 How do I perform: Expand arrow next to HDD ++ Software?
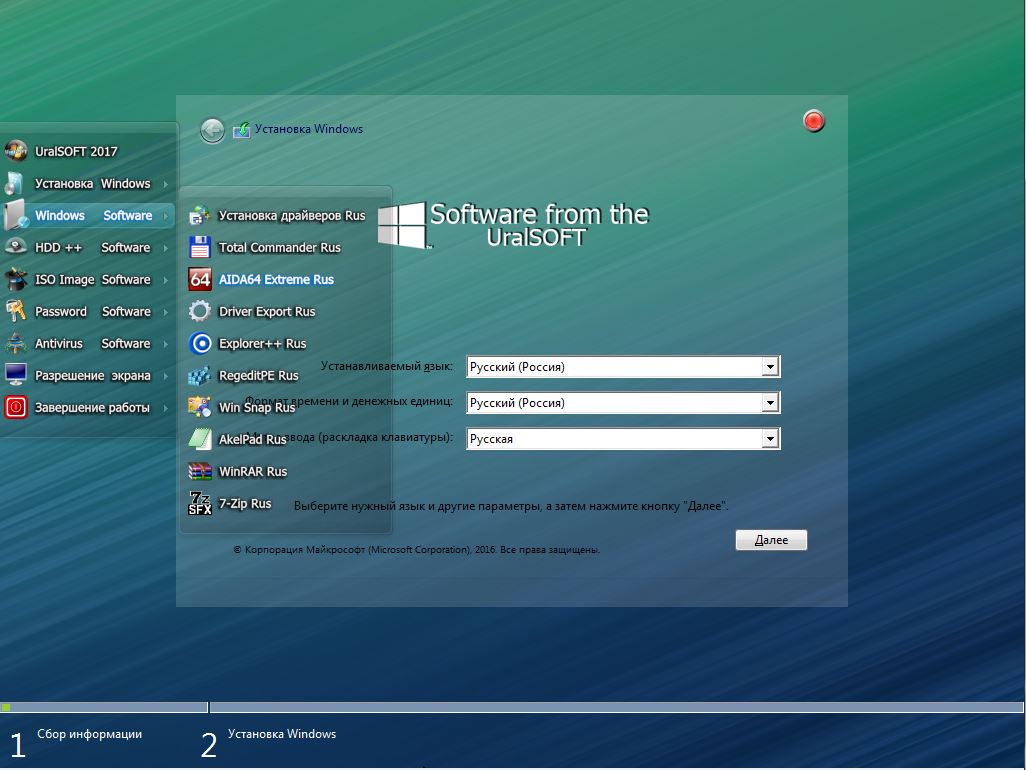[x=166, y=248]
